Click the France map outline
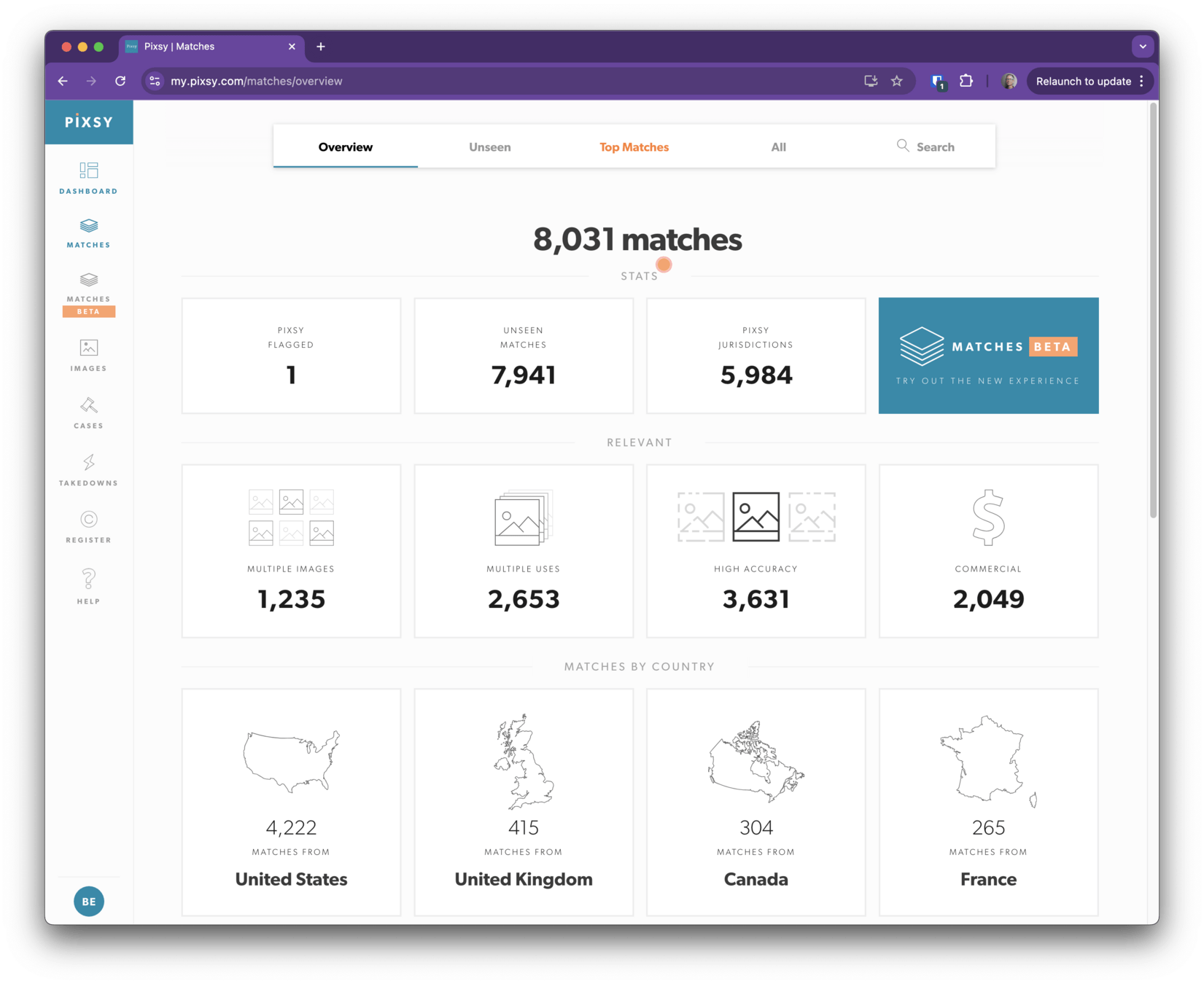The image size is (1204, 984). click(988, 761)
